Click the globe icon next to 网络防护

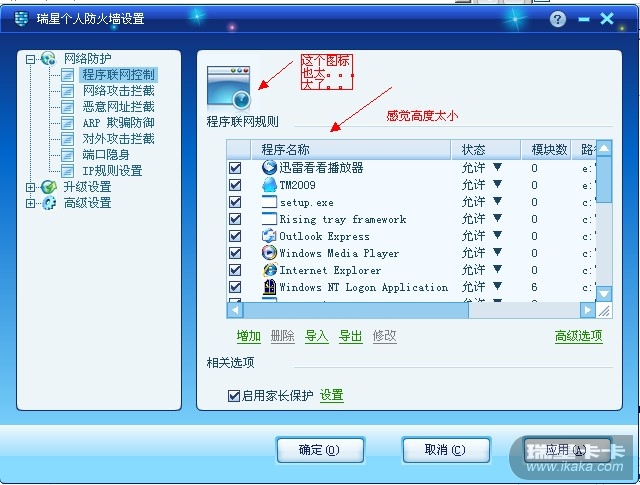[x=49, y=59]
